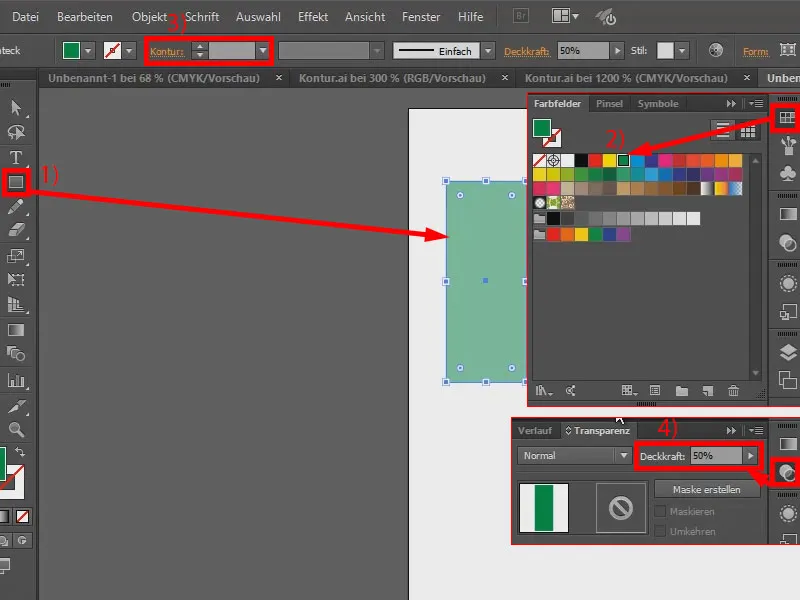Select the Lasso tool

tap(16, 133)
